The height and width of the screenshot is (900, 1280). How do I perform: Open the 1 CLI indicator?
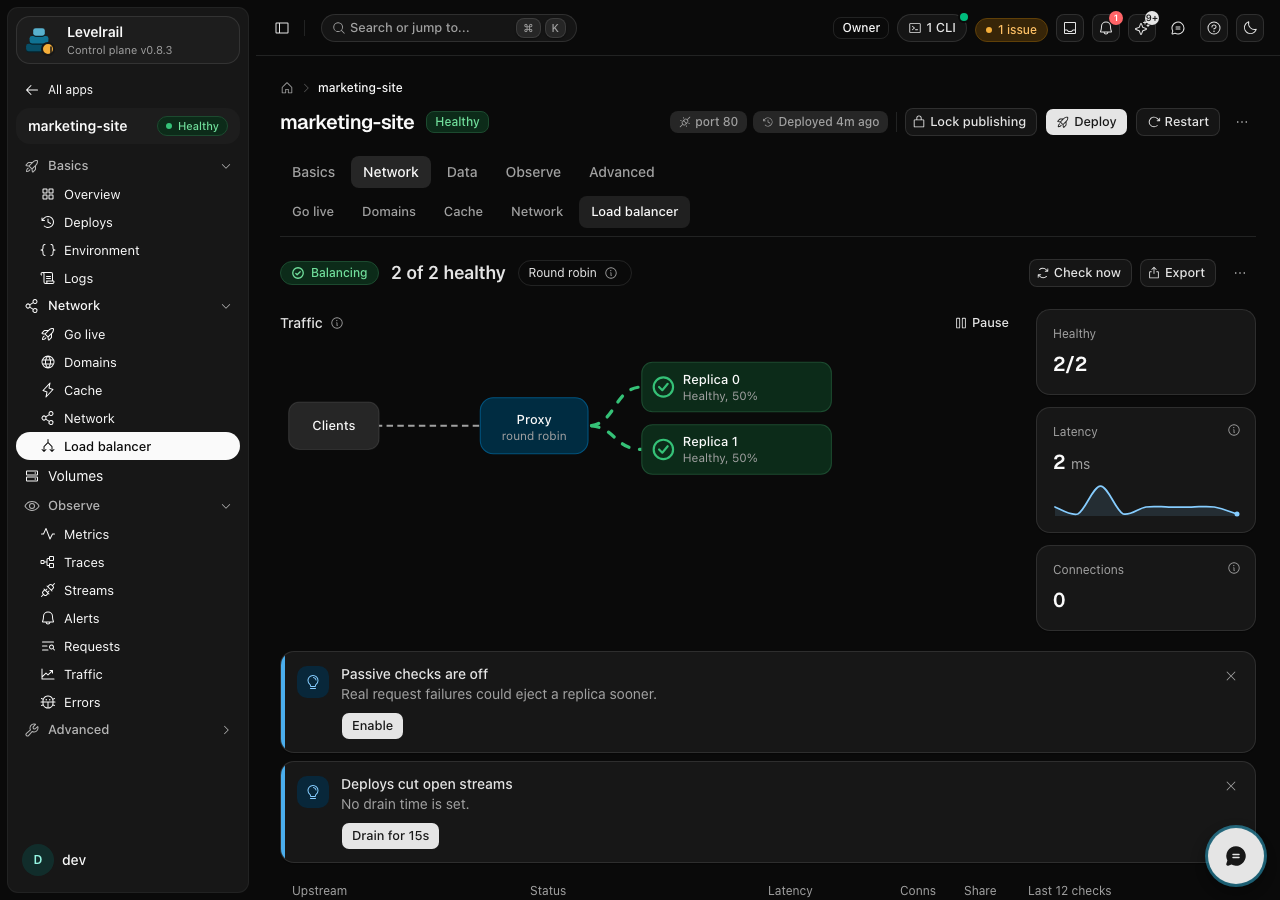[931, 28]
